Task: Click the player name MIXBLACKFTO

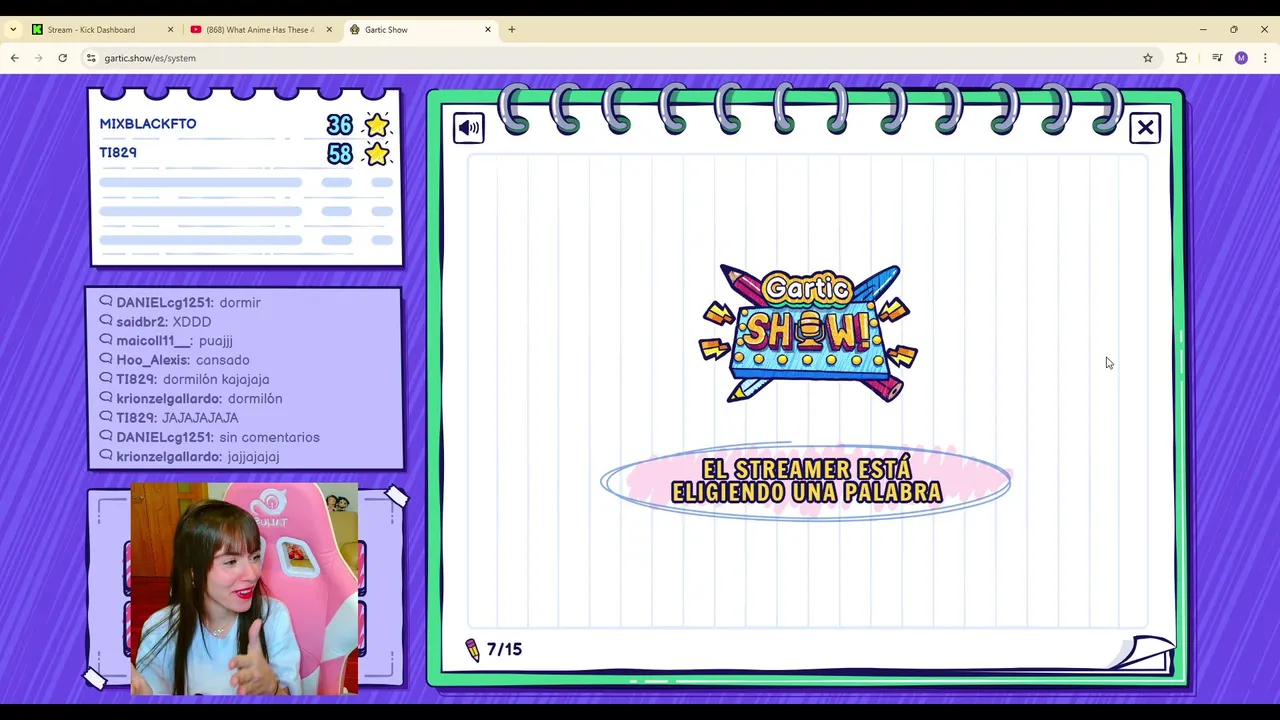Action: point(148,124)
